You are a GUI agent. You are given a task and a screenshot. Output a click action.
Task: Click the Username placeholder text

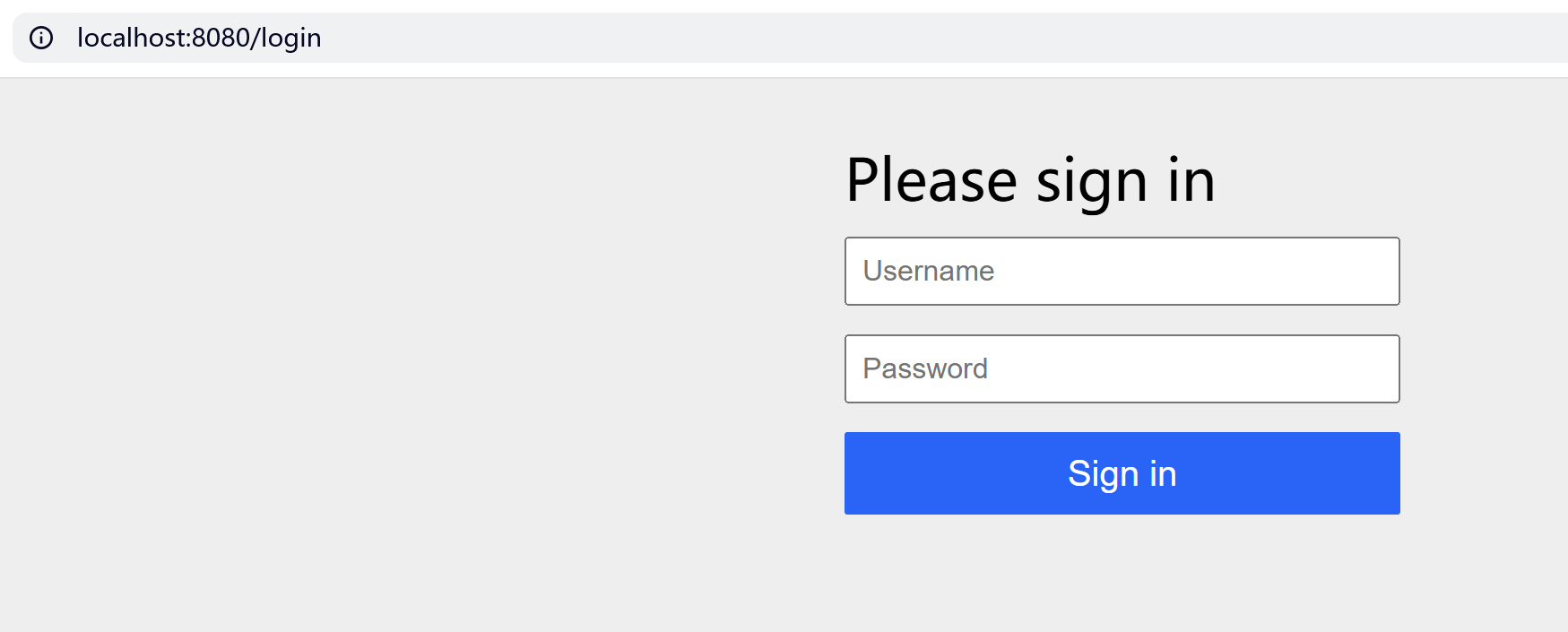coord(928,271)
